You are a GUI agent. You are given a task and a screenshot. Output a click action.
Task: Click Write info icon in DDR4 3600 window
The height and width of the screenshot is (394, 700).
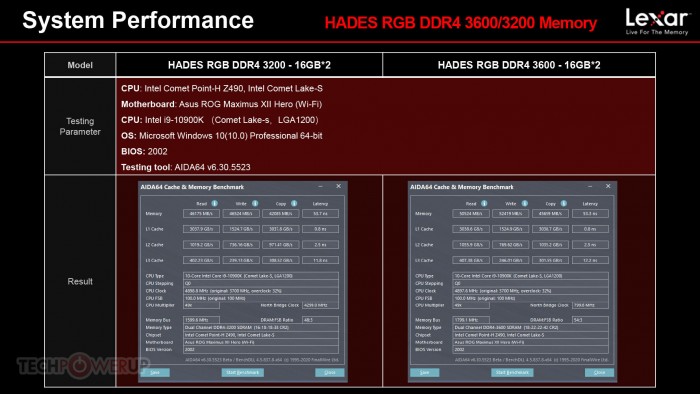(x=525, y=203)
